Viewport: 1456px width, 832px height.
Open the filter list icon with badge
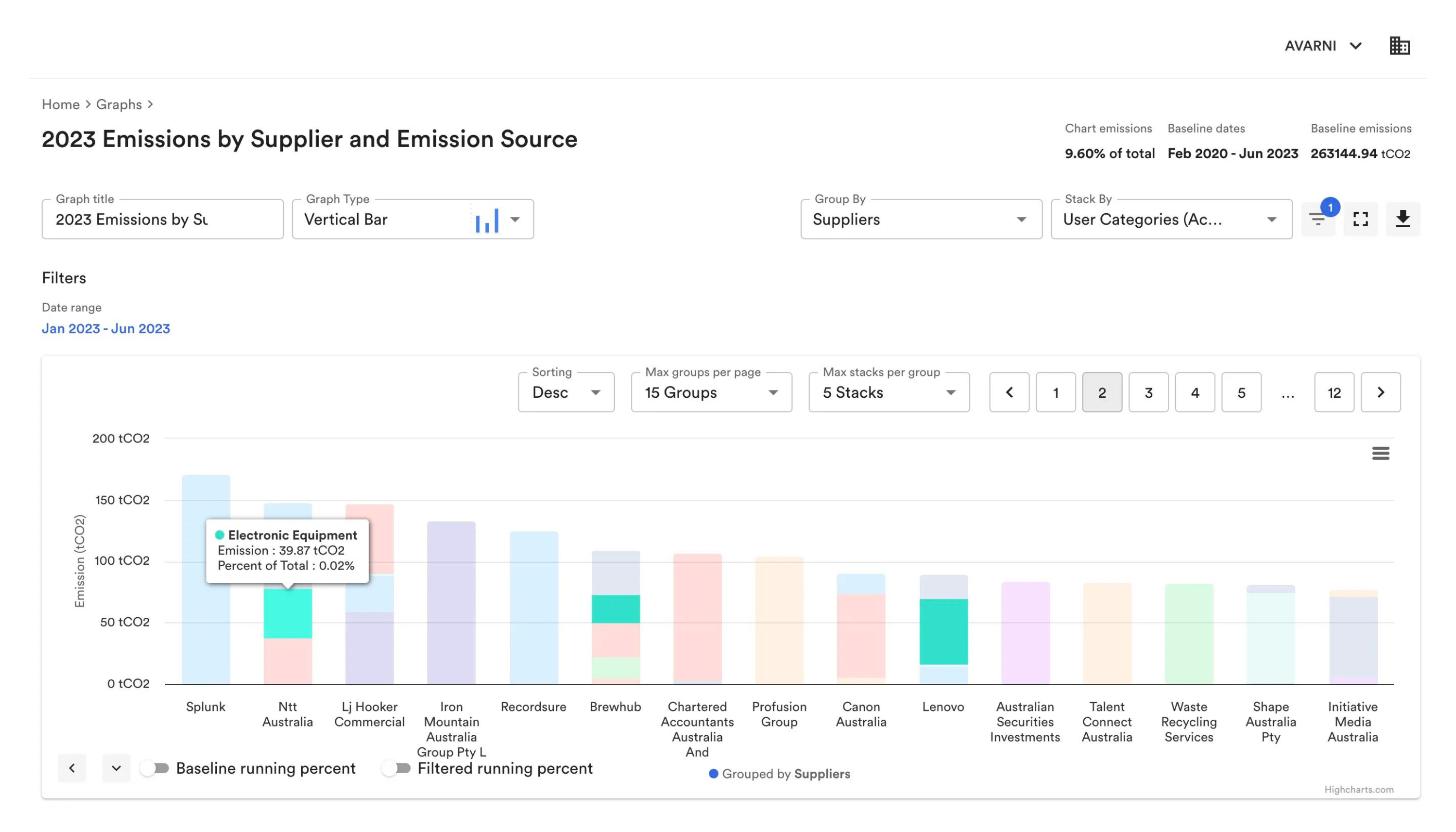(1317, 219)
